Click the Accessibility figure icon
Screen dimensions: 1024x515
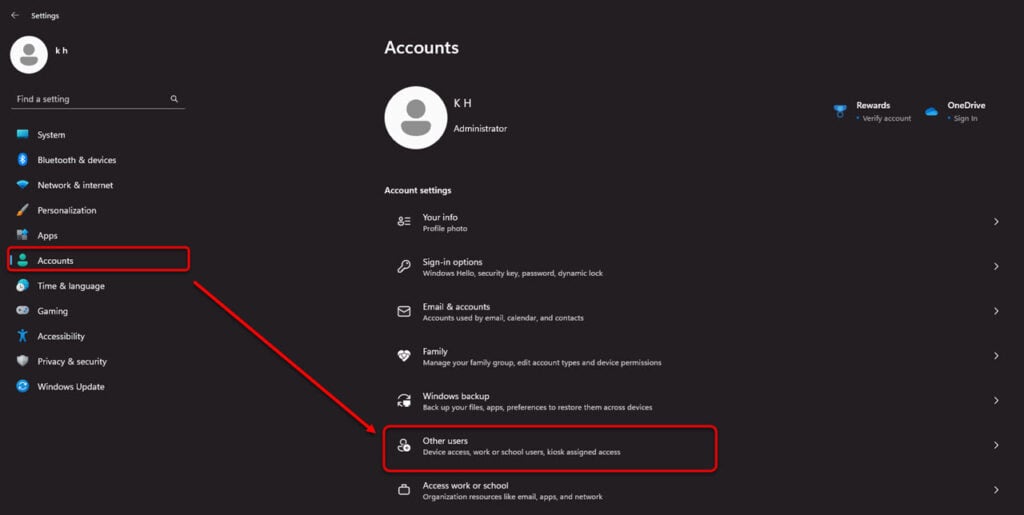(x=23, y=336)
